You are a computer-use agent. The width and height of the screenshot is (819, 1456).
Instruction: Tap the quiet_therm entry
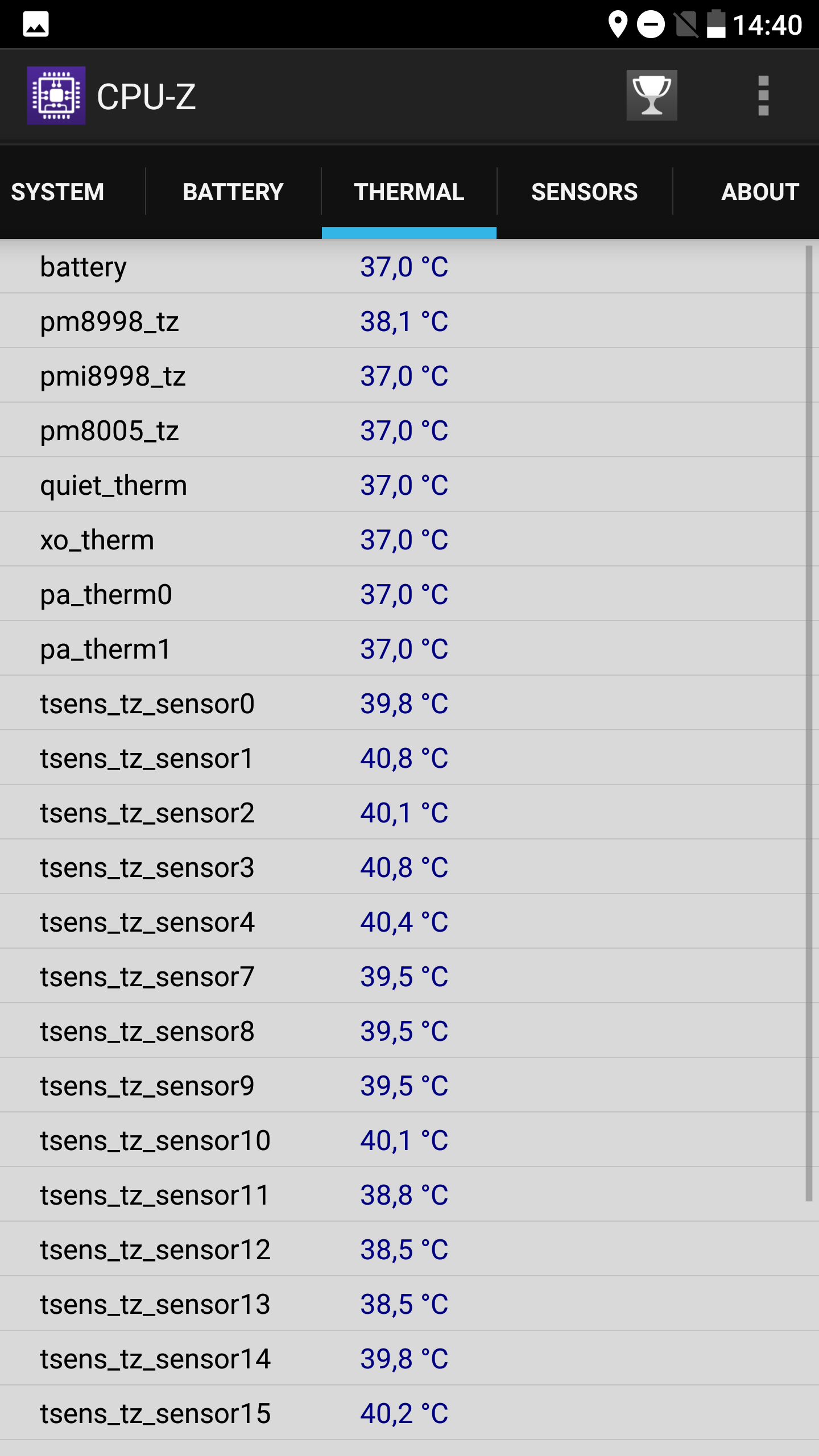409,485
